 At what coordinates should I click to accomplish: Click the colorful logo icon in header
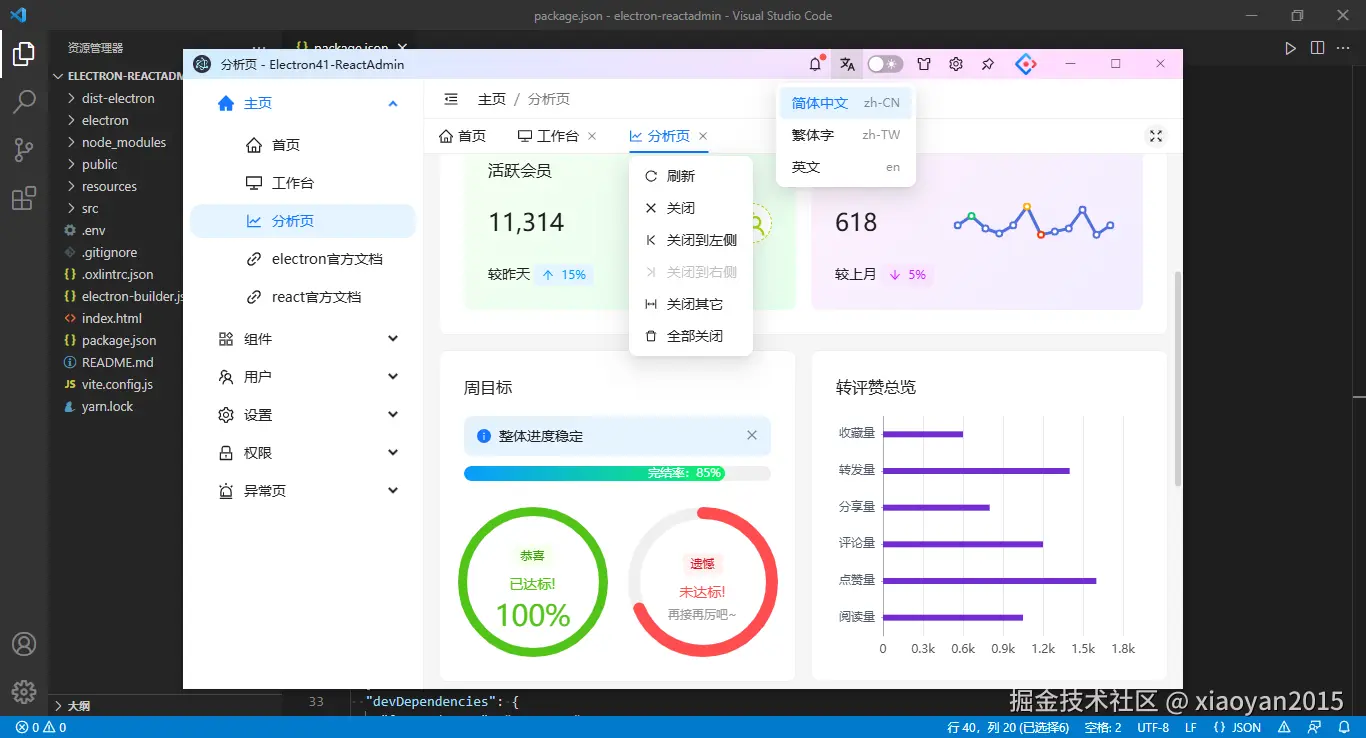coord(1026,64)
